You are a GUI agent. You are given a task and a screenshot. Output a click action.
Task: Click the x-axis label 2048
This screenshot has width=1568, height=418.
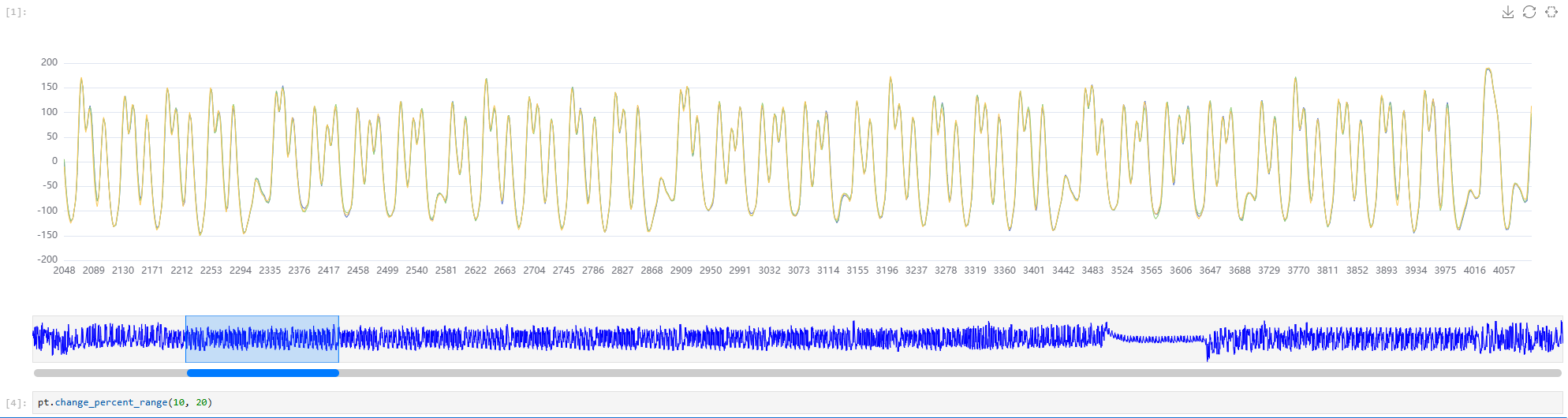click(x=64, y=271)
